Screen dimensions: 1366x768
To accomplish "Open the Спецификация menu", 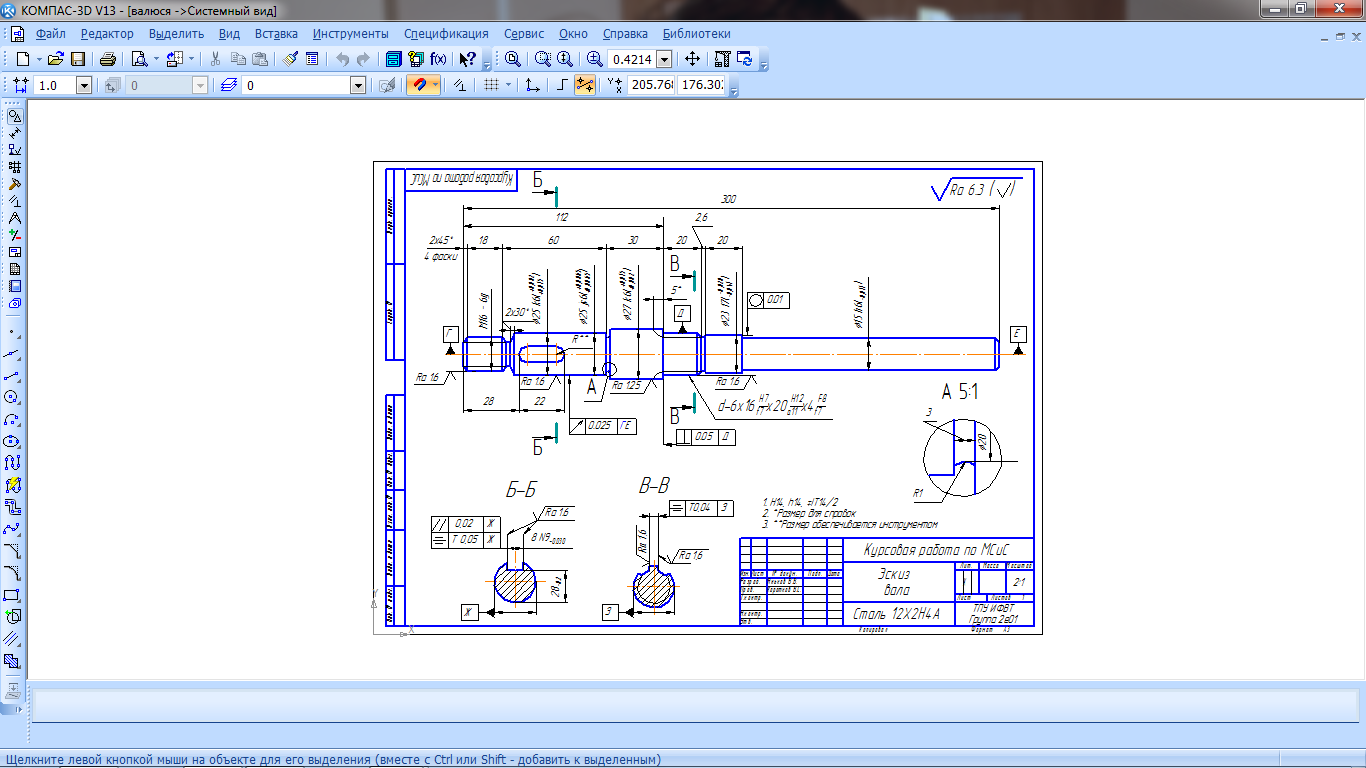I will click(x=447, y=34).
